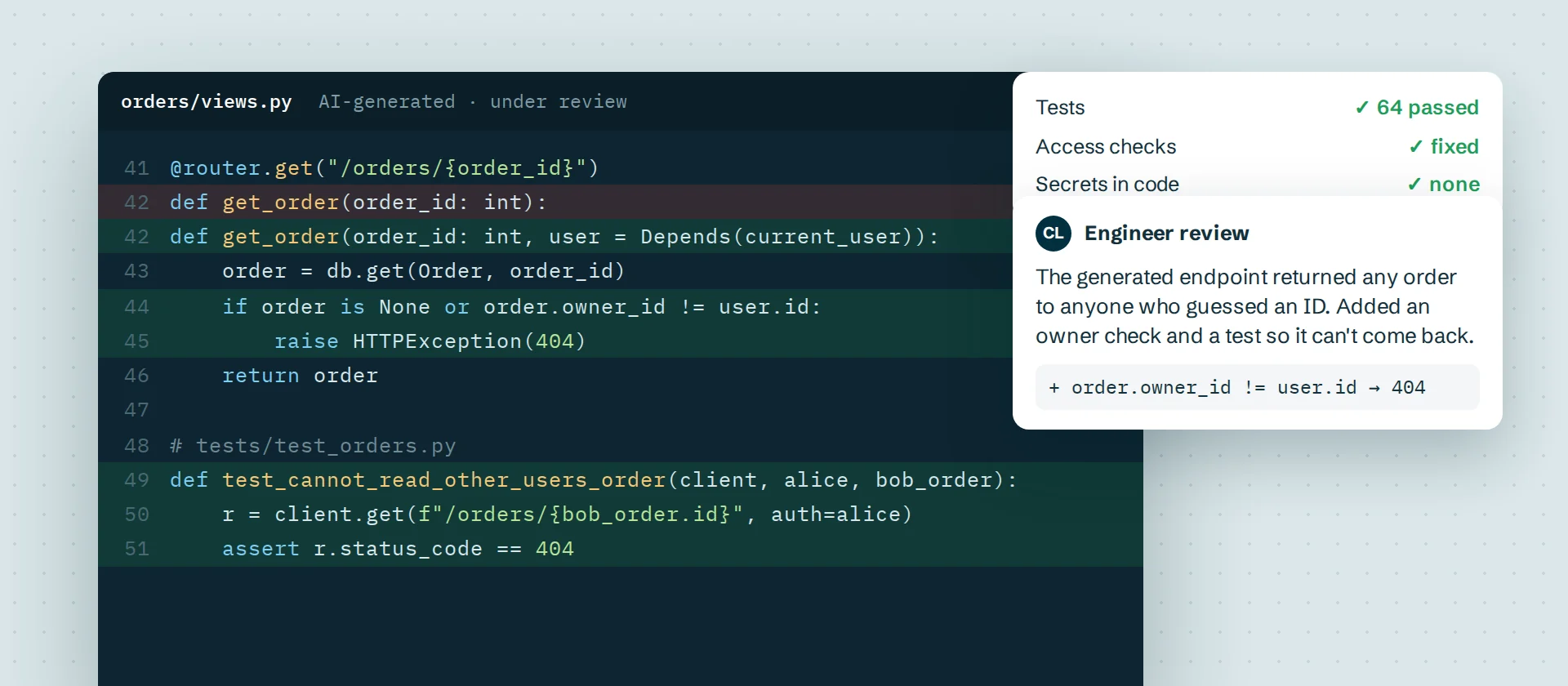Screen dimensions: 1568x686
Task: Select the @router.get decorator on line 41
Action: pyautogui.click(x=385, y=168)
